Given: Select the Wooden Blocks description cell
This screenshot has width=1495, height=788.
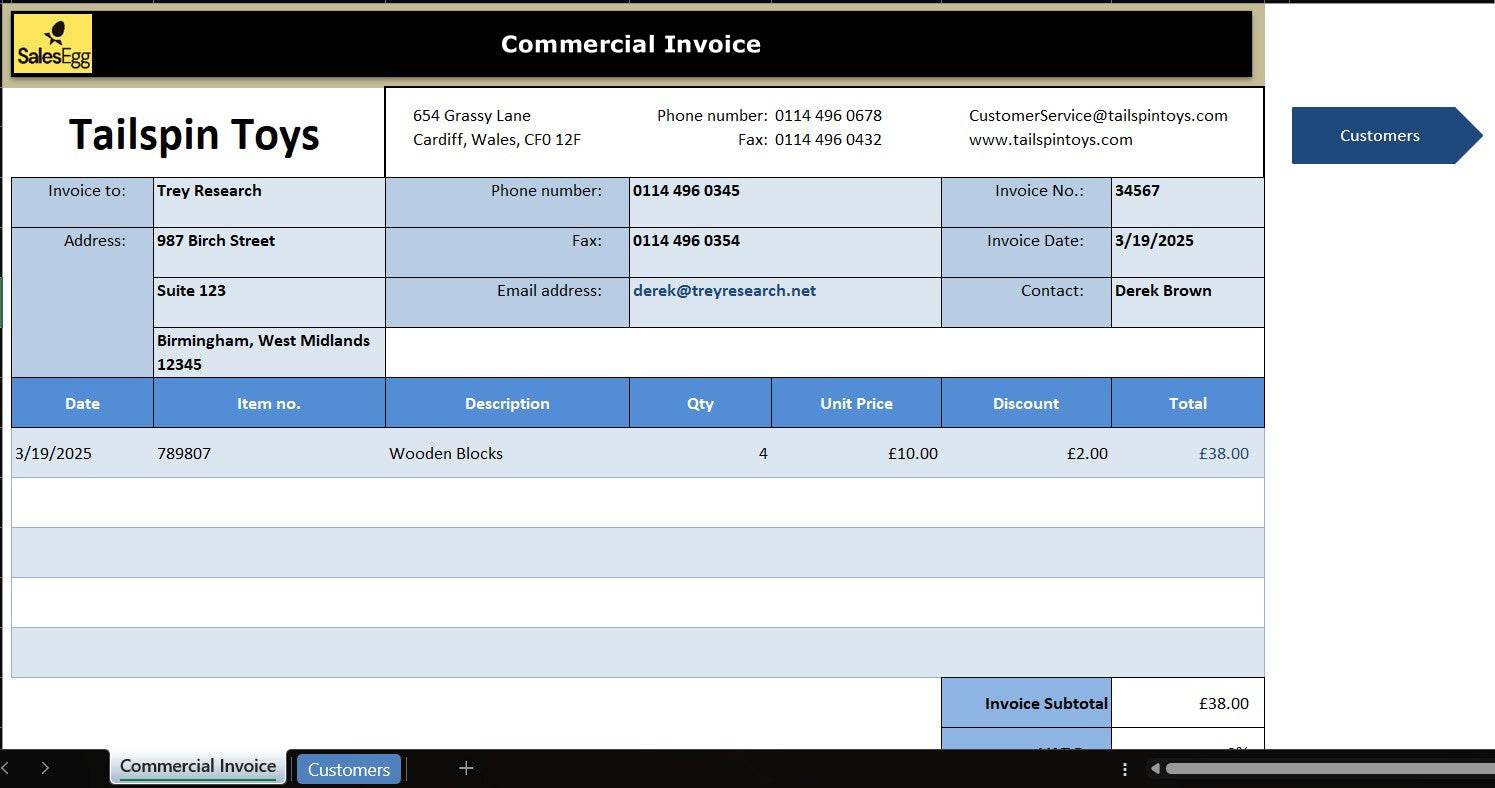Looking at the screenshot, I should click(x=506, y=453).
